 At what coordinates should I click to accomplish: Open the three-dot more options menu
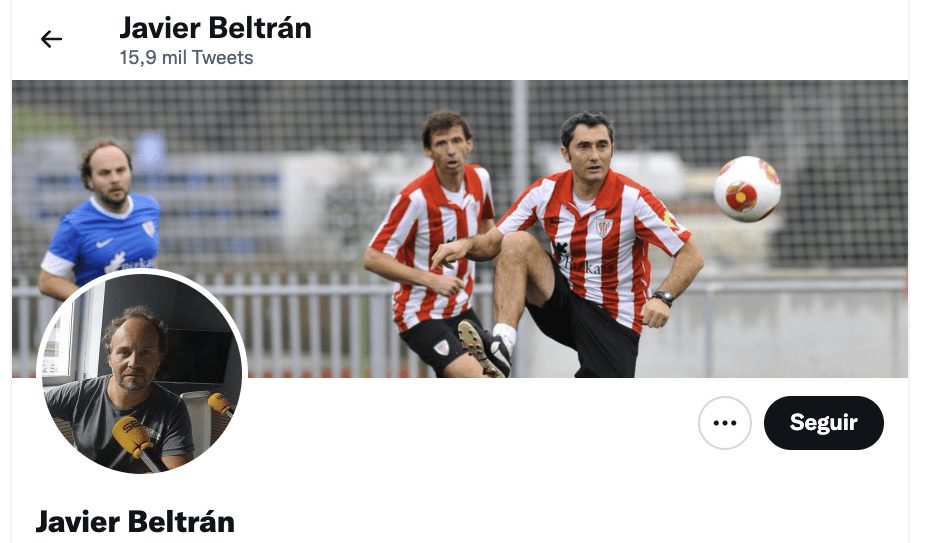click(724, 423)
